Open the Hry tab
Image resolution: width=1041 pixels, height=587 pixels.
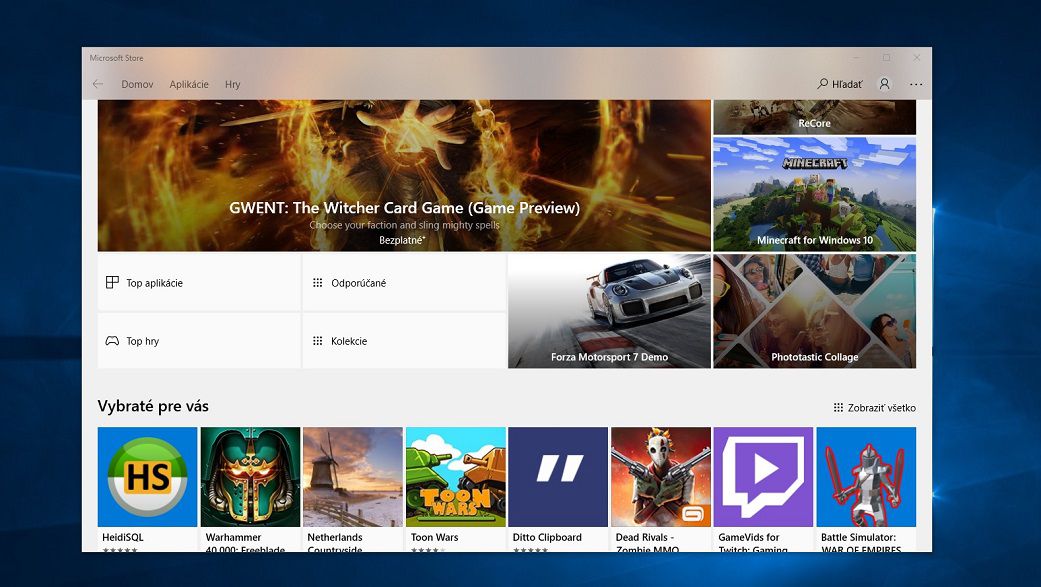tap(232, 84)
